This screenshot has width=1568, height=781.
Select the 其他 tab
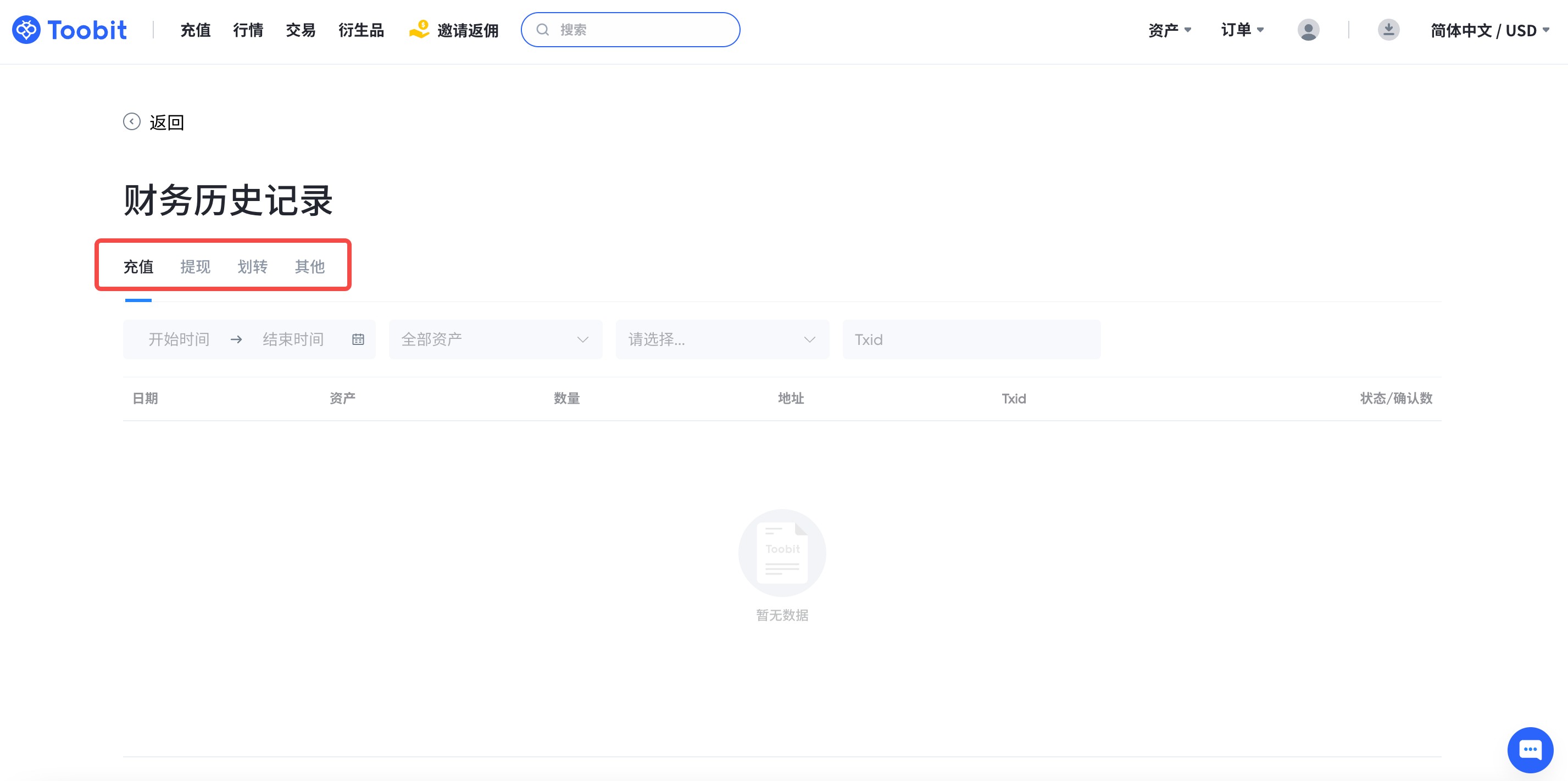click(310, 266)
